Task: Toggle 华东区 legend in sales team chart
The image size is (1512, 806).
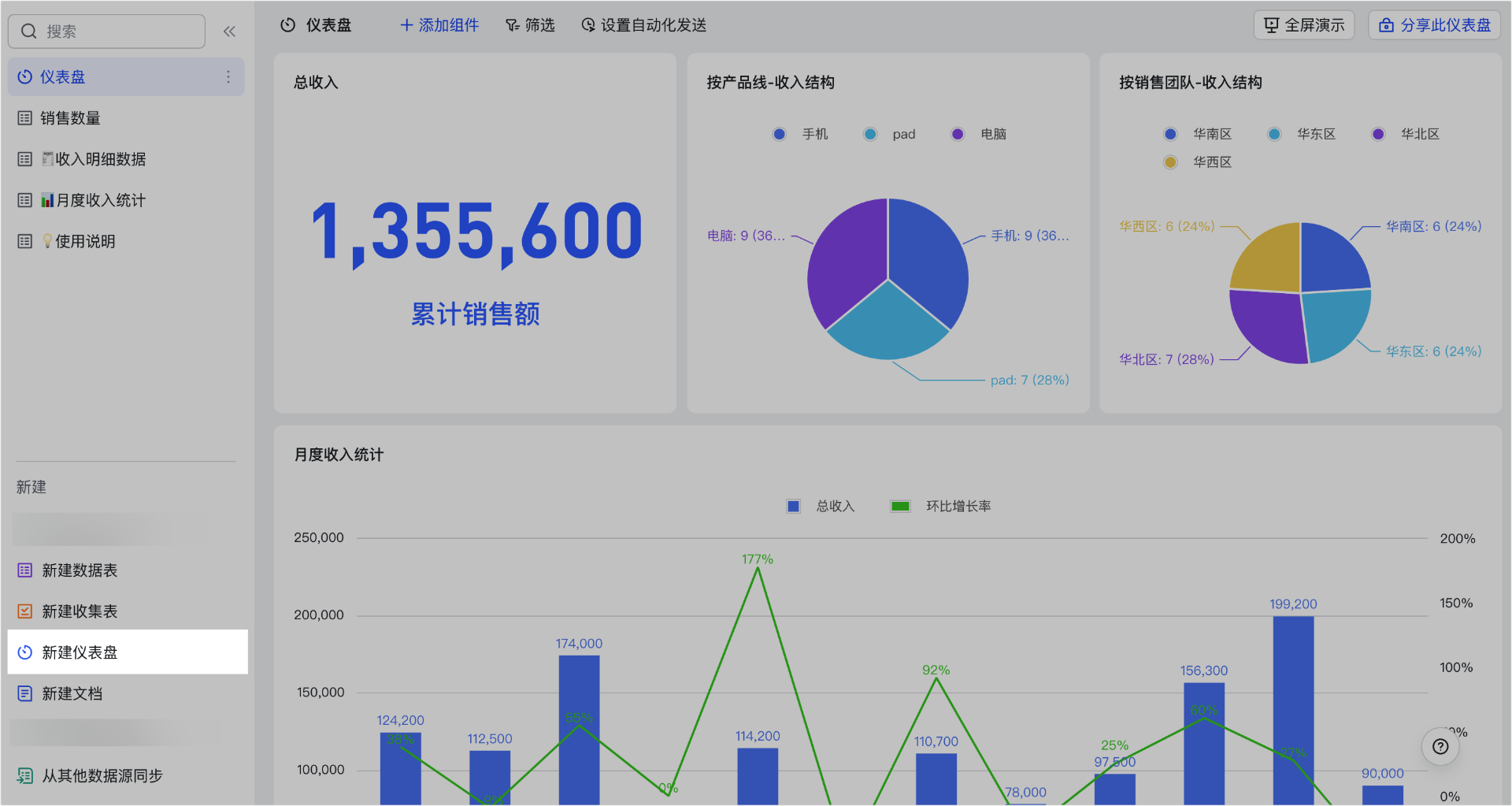Action: [1302, 134]
